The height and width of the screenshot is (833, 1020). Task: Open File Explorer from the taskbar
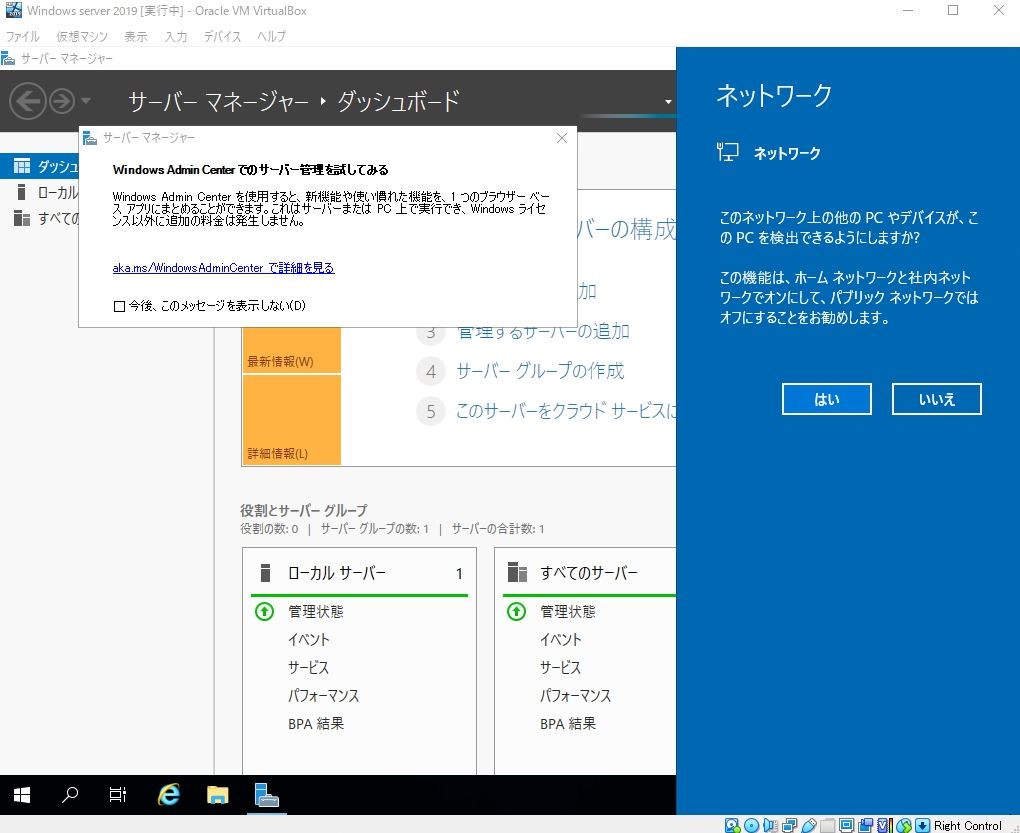click(217, 795)
